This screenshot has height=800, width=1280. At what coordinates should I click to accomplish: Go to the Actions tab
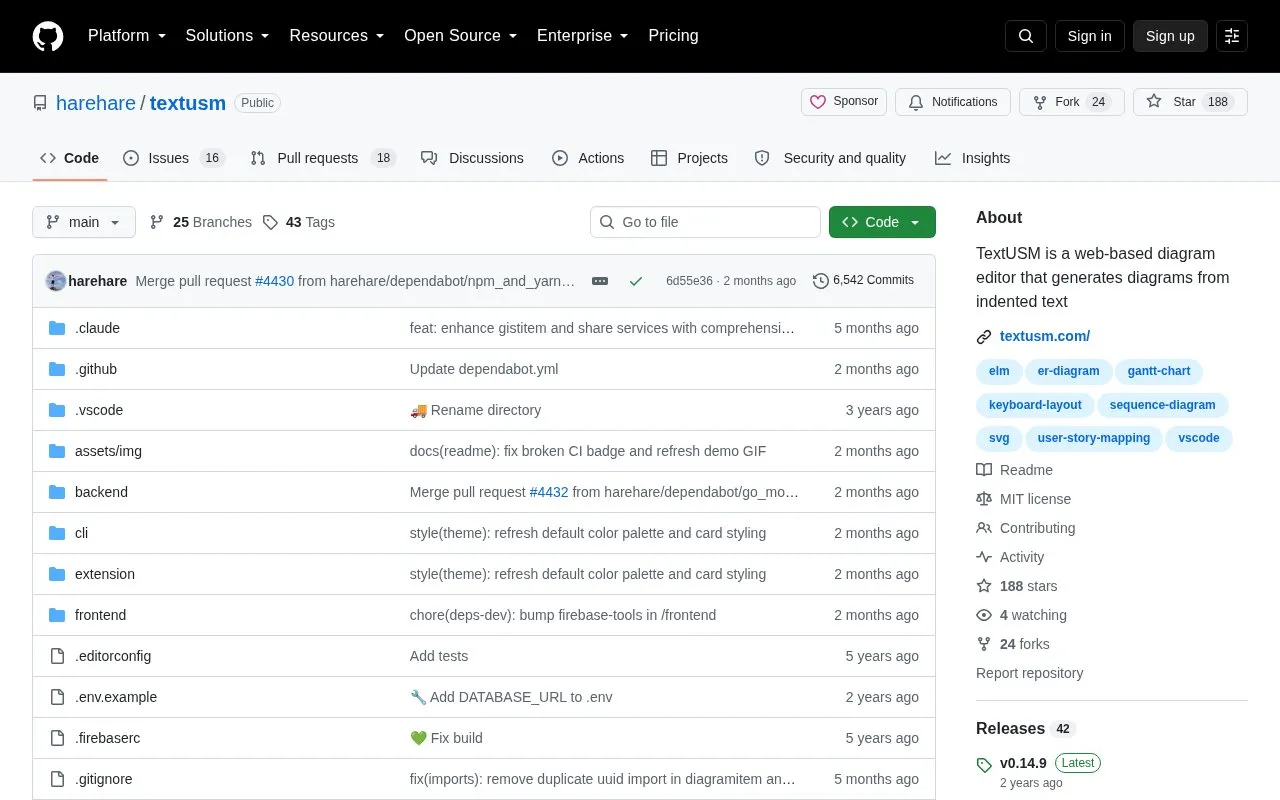[588, 158]
